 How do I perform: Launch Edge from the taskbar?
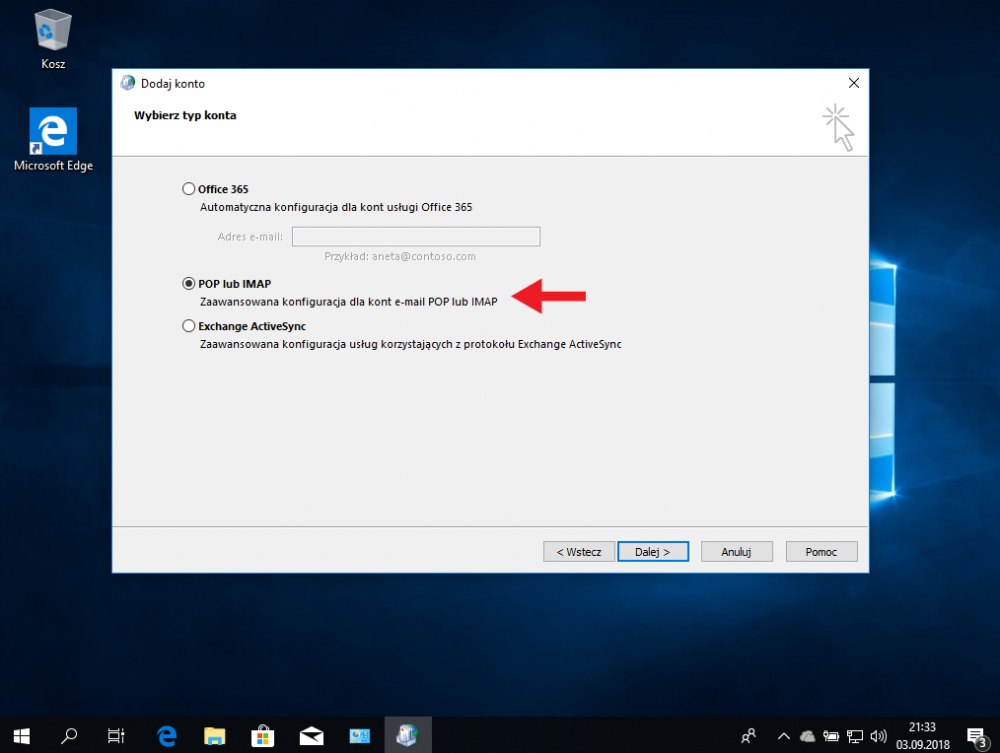pyautogui.click(x=167, y=736)
